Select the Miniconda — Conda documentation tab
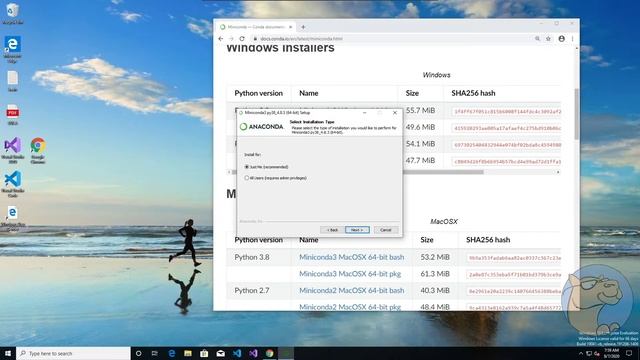Screen dimensions: 640x360 click(x=256, y=27)
